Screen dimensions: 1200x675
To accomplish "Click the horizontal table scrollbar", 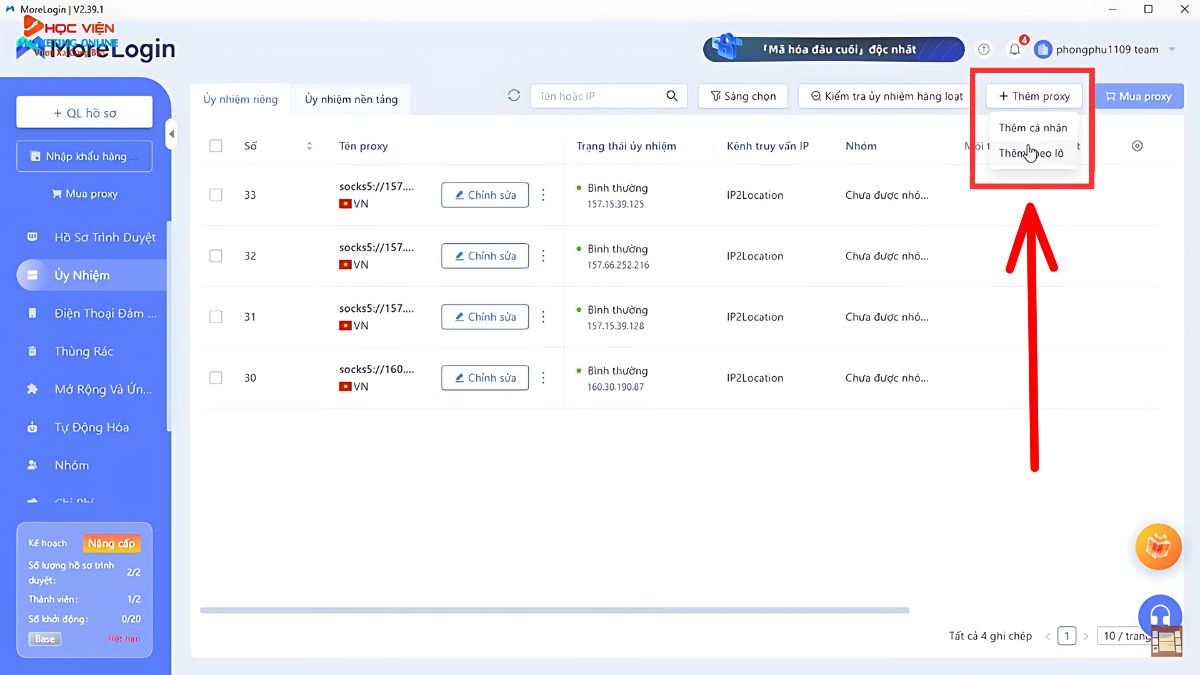I will pos(555,610).
